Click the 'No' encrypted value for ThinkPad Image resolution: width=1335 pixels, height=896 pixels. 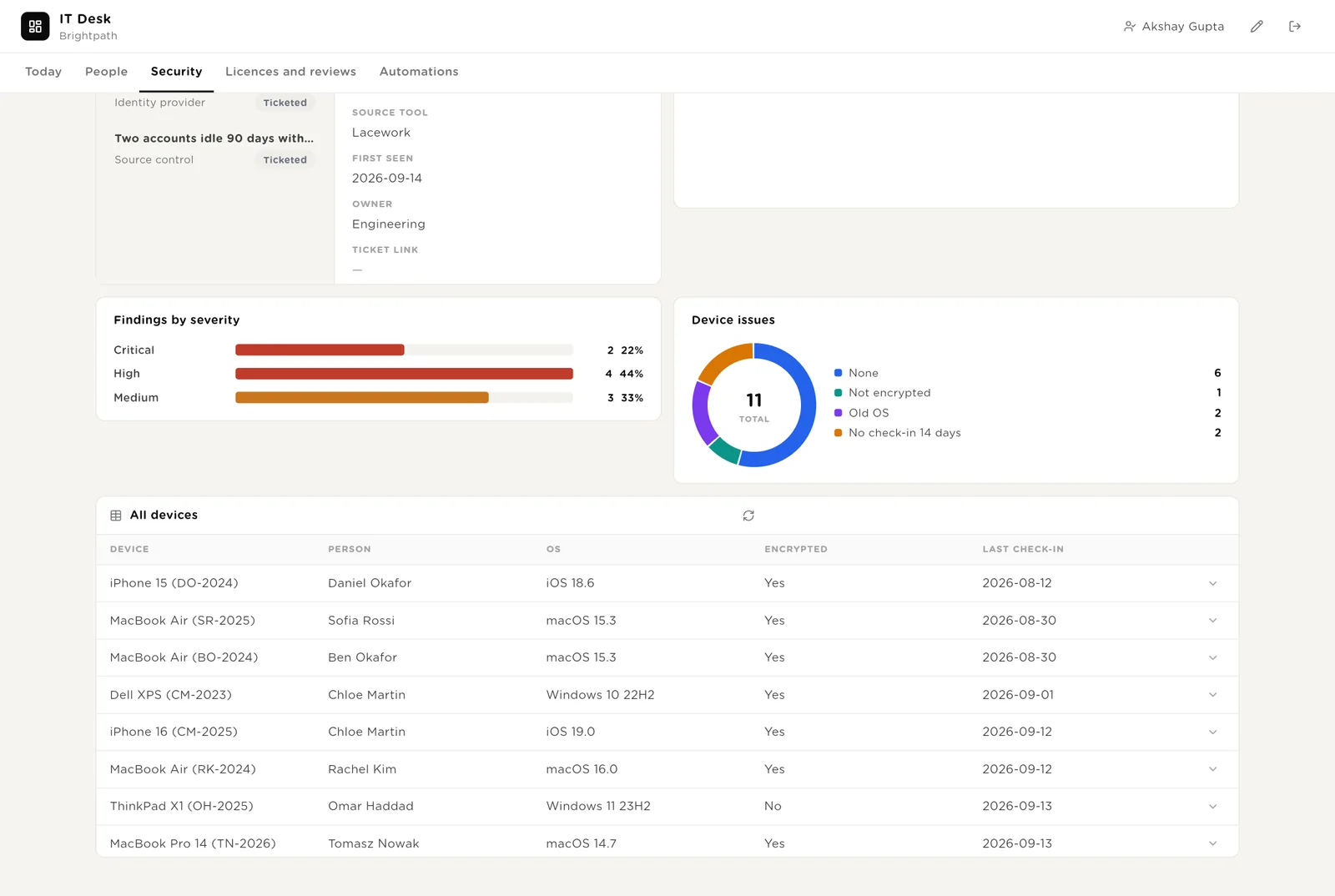click(x=773, y=806)
